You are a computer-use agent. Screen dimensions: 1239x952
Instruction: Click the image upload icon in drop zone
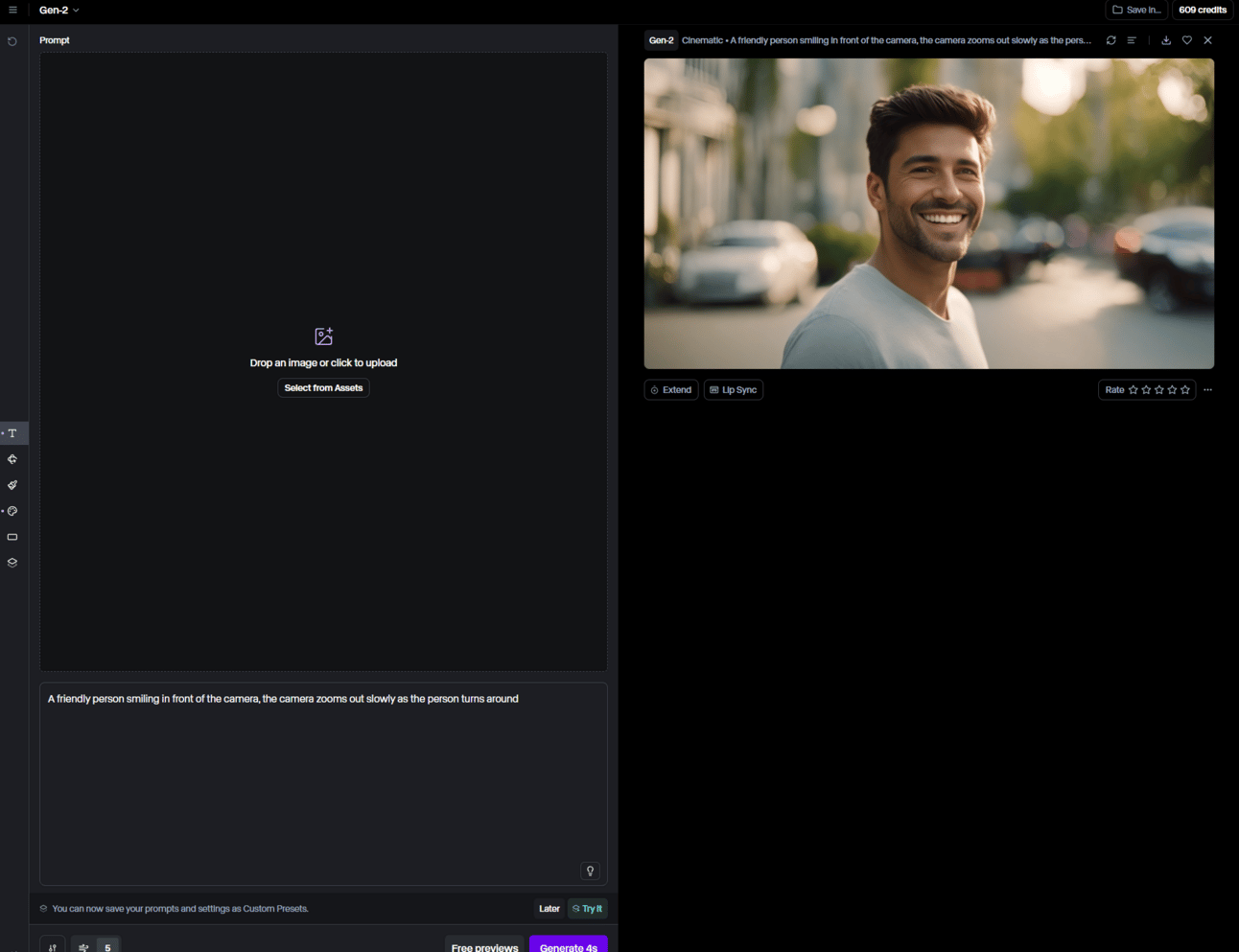point(324,337)
